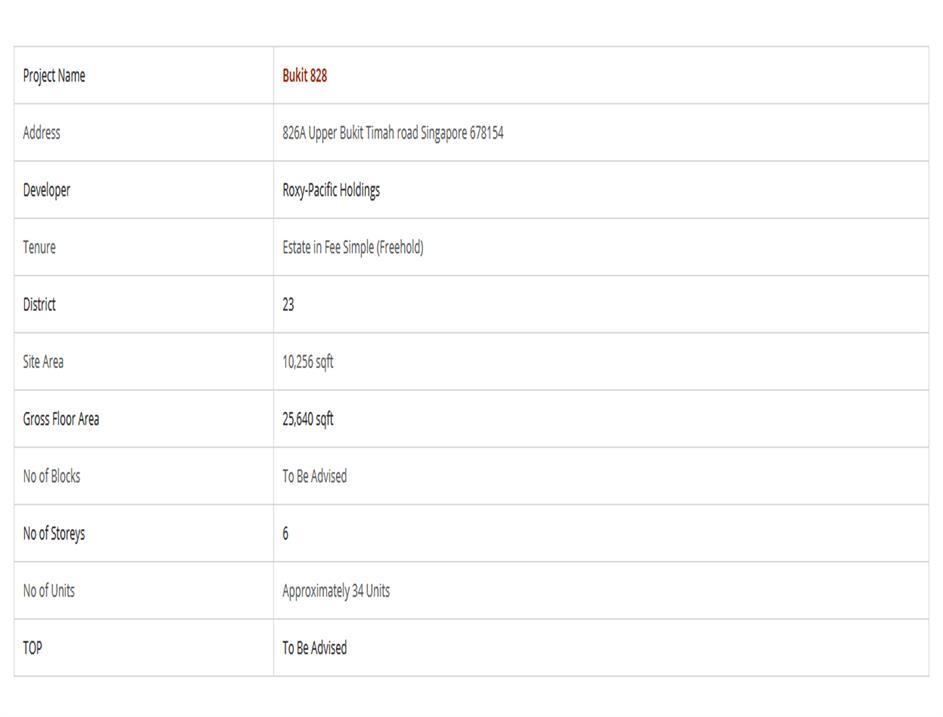Select the 826A Upper Bukit Timah address text
The width and height of the screenshot is (943, 717).
(392, 133)
